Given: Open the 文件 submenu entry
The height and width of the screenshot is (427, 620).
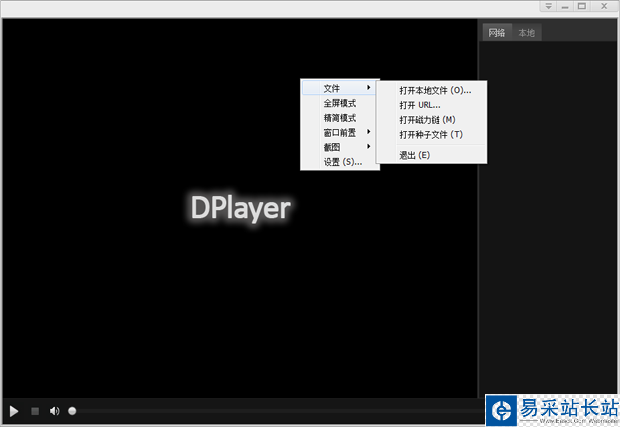Looking at the screenshot, I should 340,88.
